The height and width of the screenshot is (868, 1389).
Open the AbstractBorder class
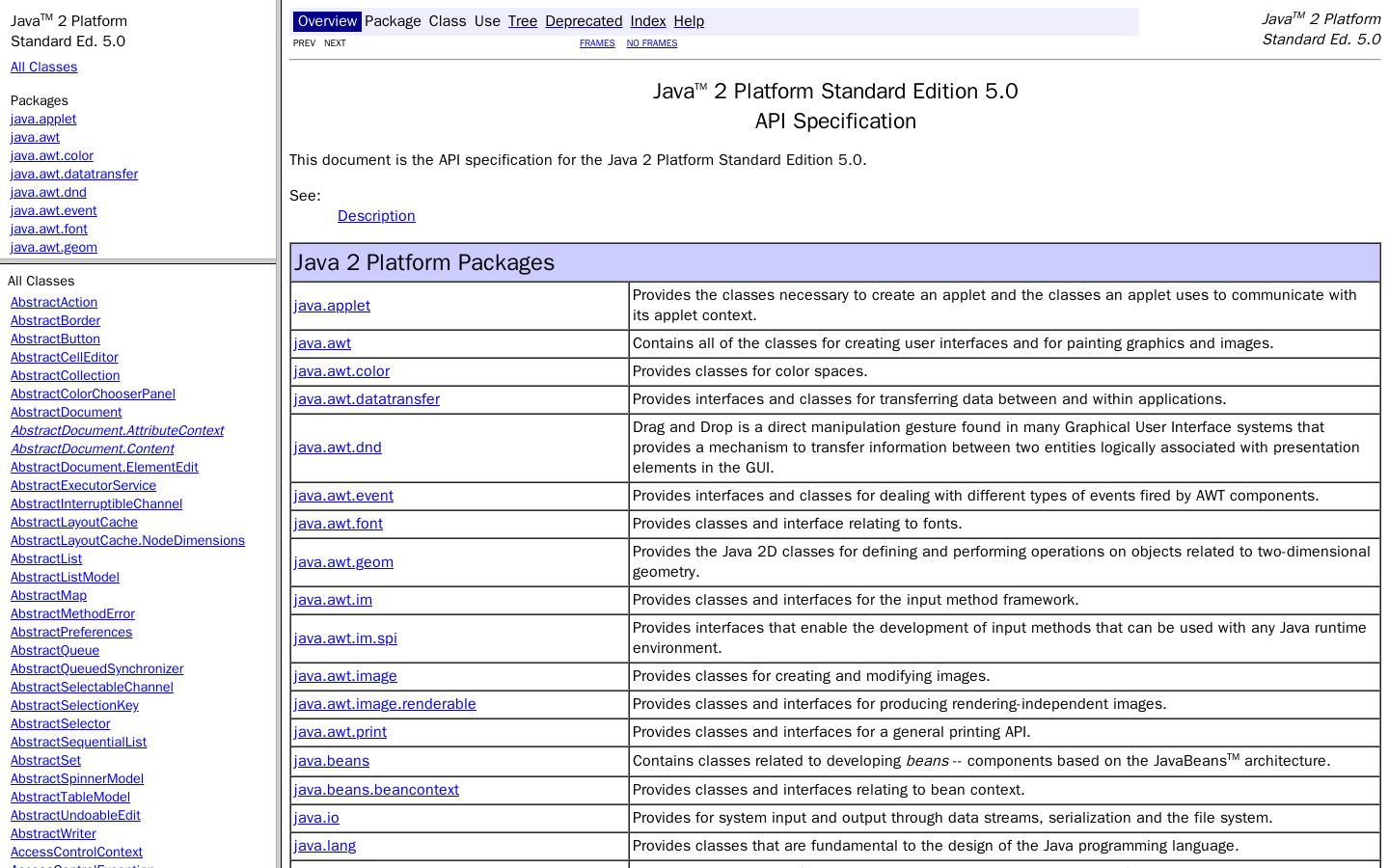55,320
